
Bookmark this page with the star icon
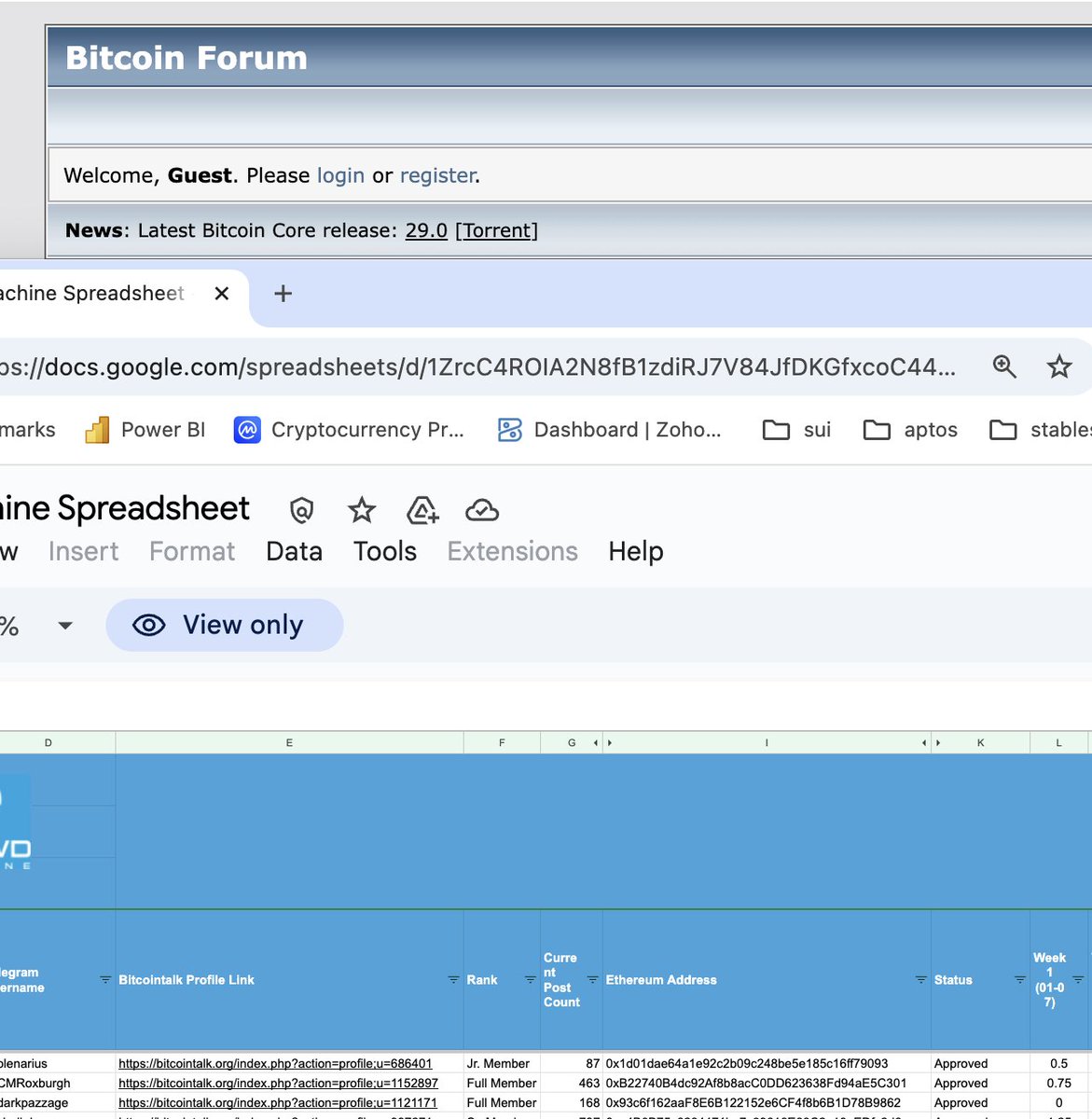(1059, 366)
